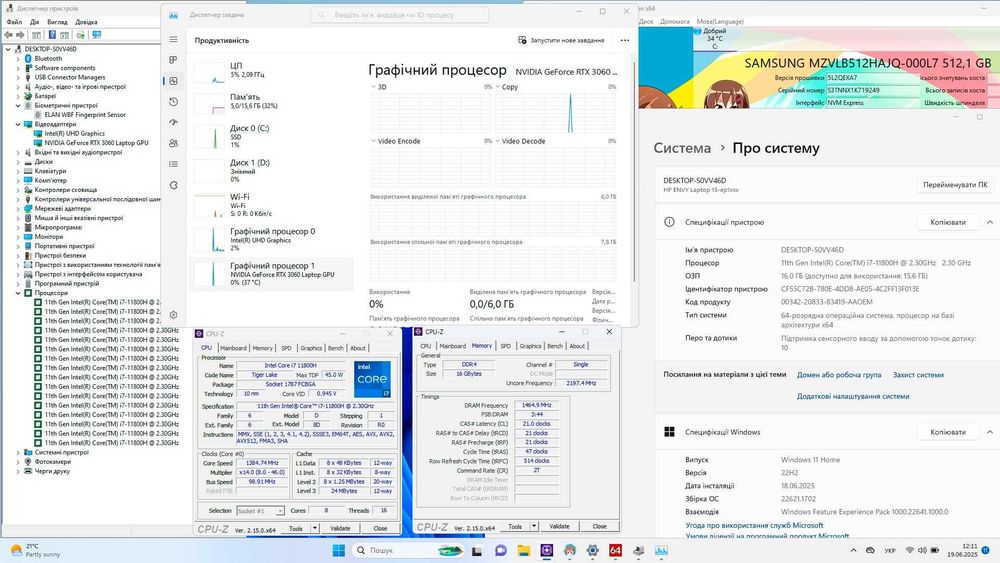Click Task Manager process search field
This screenshot has width=1000, height=563.
(x=400, y=15)
